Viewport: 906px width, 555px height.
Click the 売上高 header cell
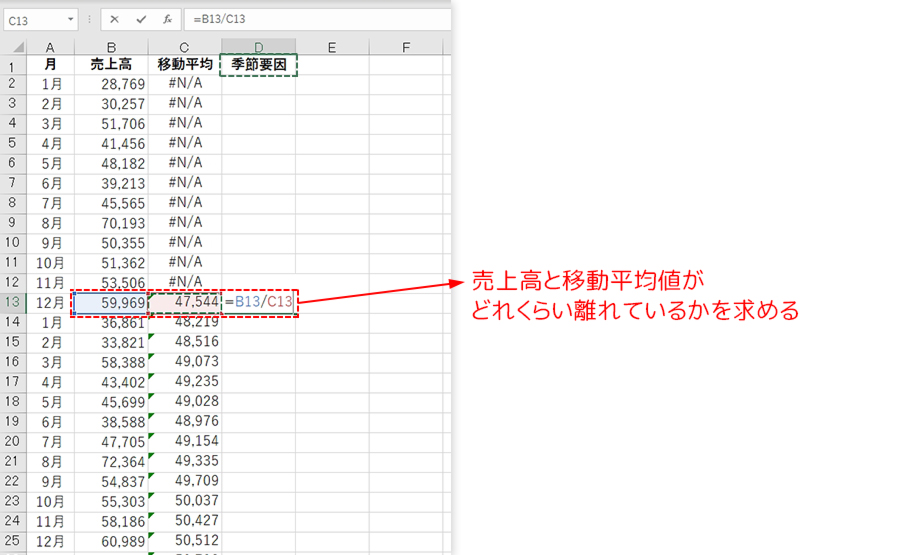click(111, 65)
